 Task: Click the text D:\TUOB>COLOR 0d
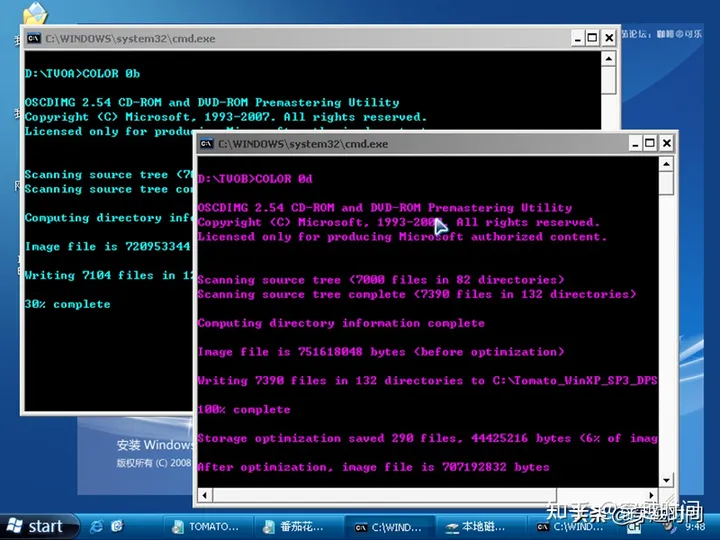pos(255,179)
